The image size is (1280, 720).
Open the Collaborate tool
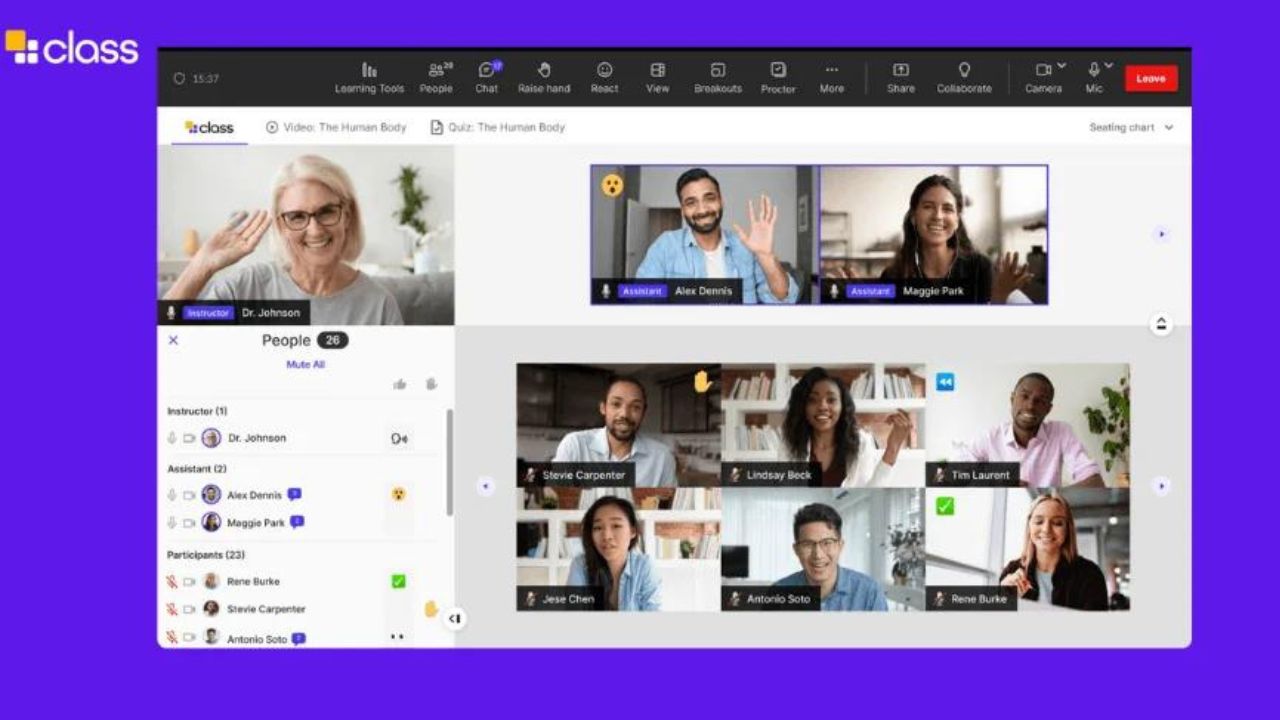point(964,78)
